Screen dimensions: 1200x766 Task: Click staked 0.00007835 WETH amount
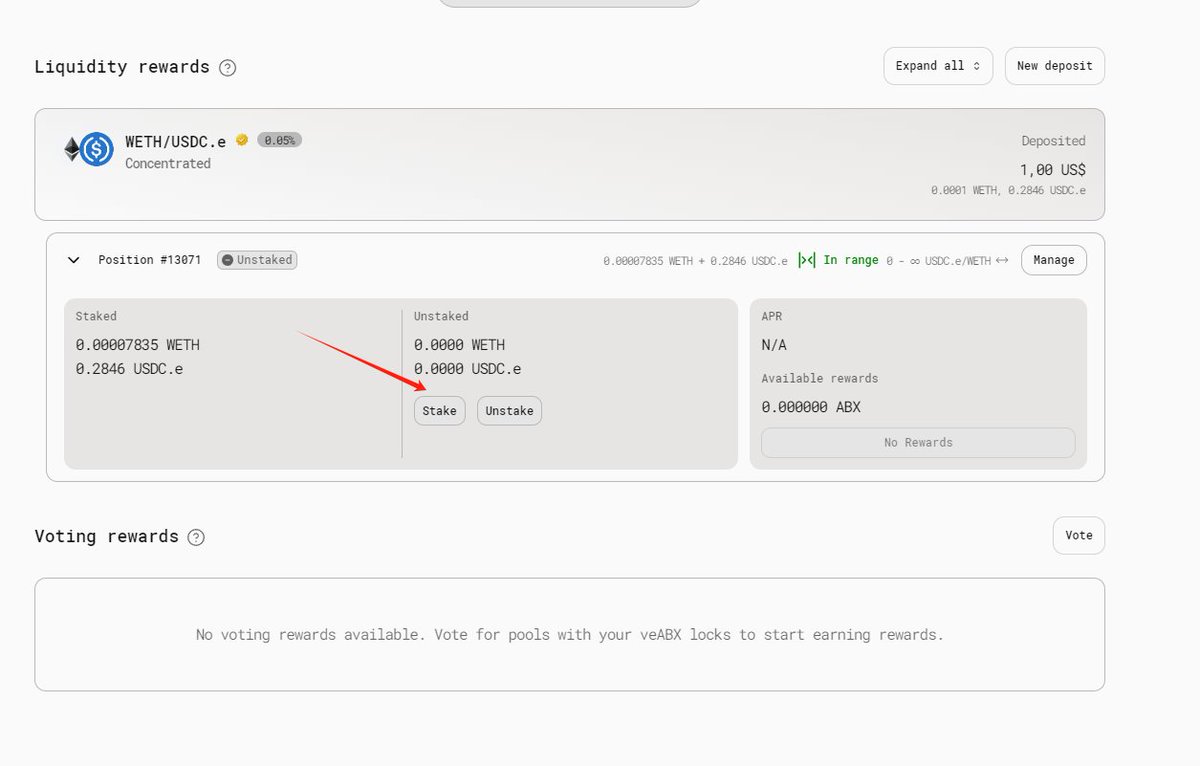[138, 345]
